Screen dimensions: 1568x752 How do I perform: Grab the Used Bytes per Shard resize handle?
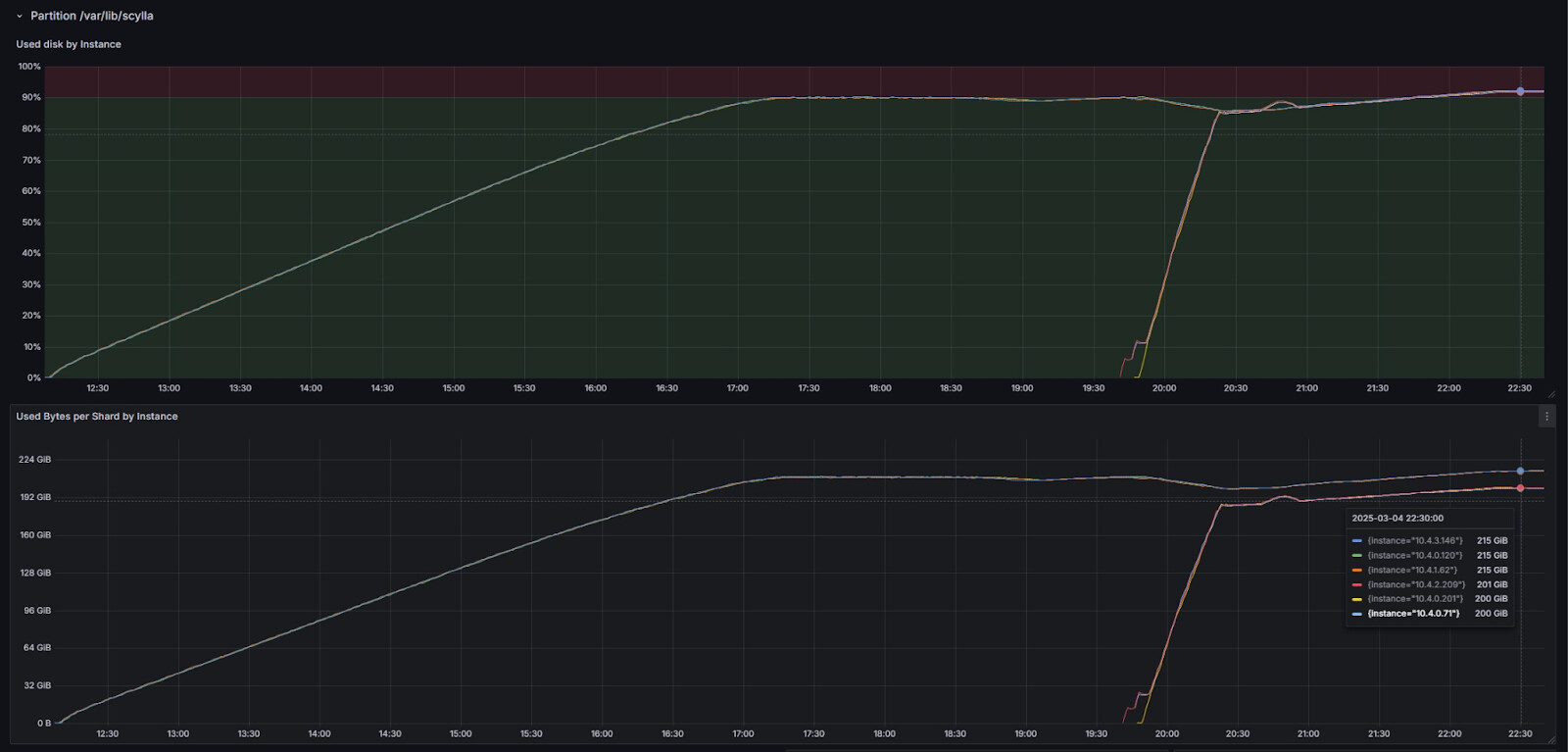point(1551,739)
